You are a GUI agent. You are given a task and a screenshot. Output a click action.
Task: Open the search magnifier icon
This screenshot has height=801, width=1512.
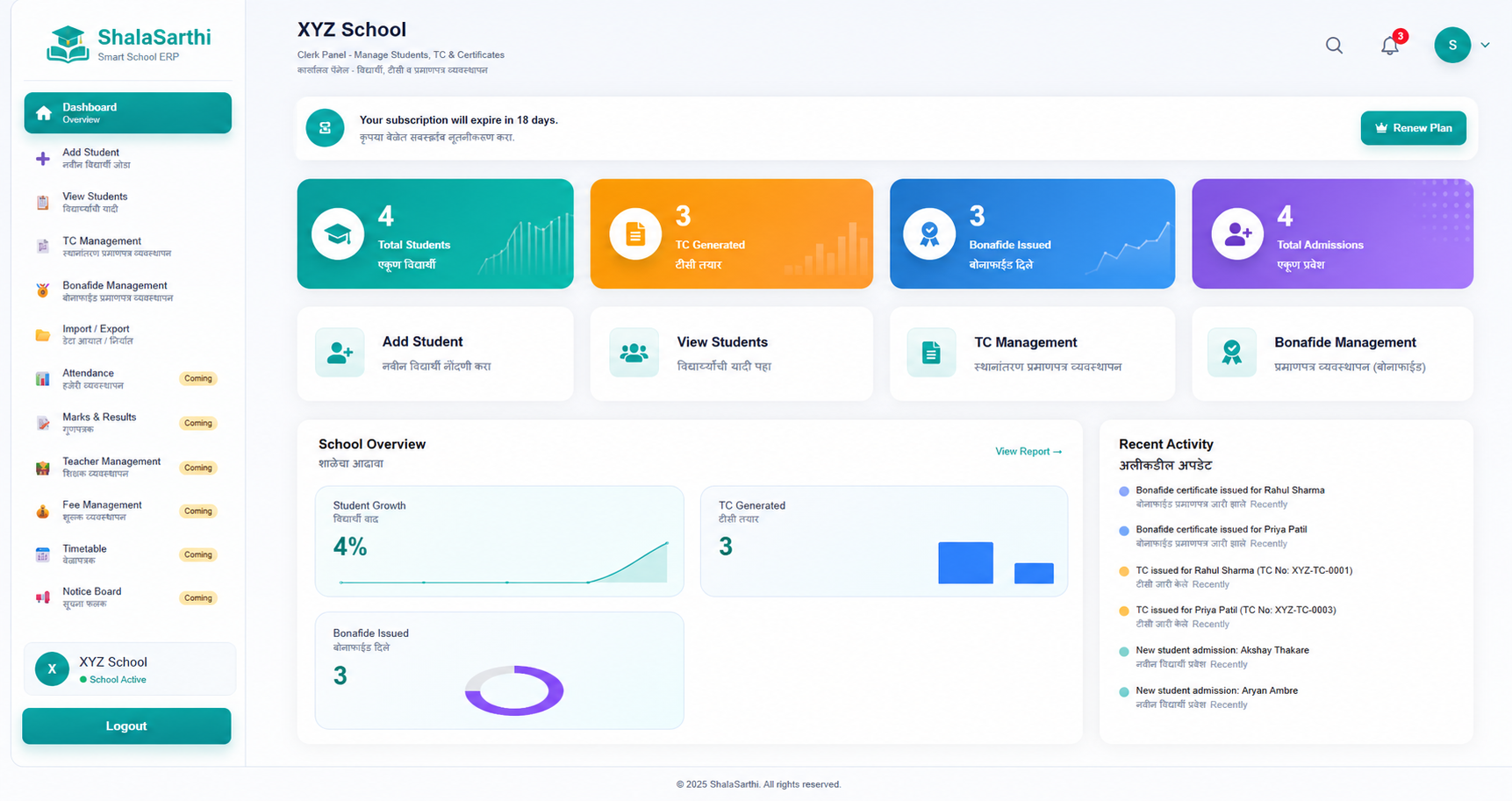[1334, 46]
